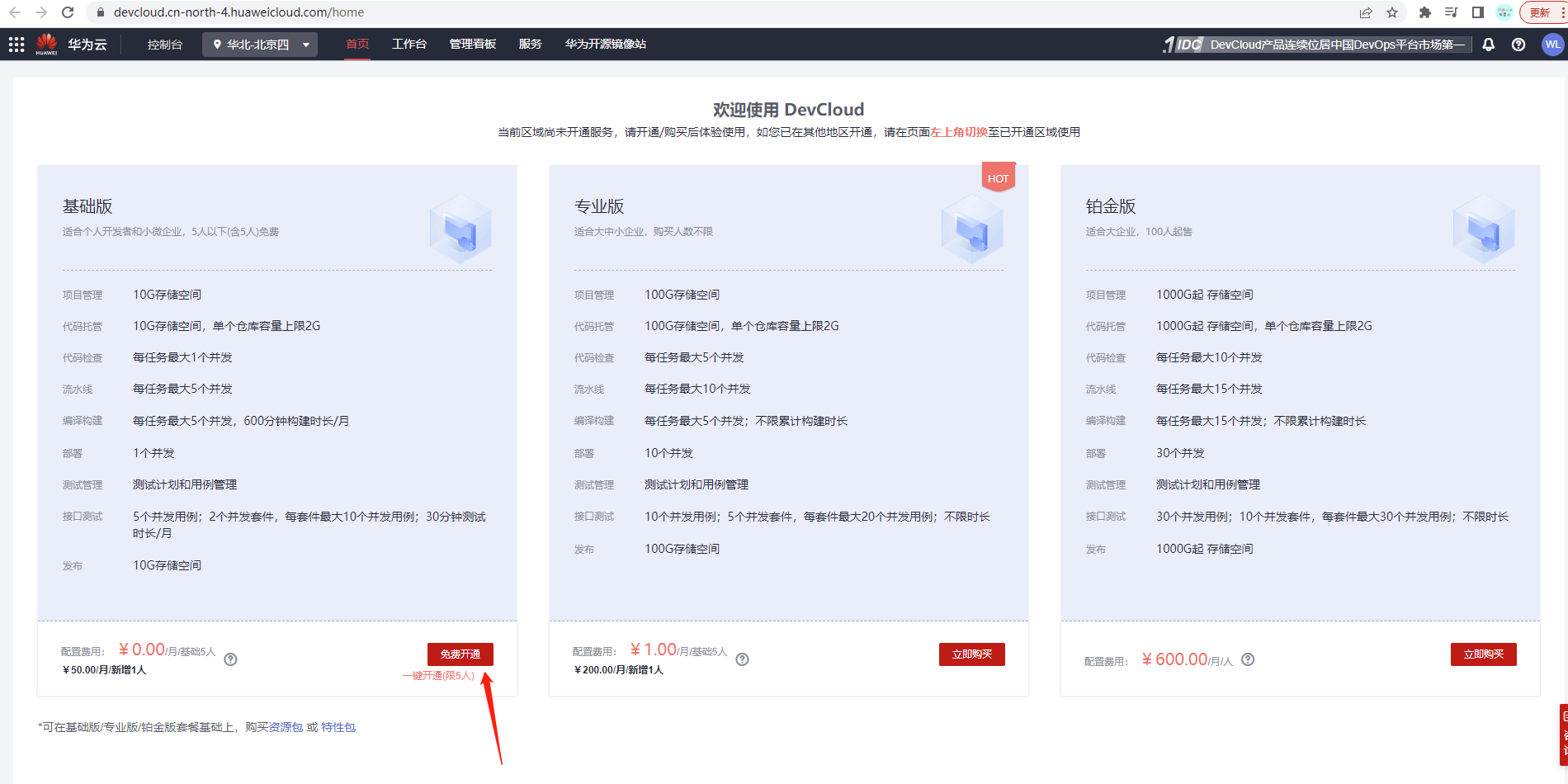
Task: Open help question mark icon in header
Action: (x=1518, y=45)
